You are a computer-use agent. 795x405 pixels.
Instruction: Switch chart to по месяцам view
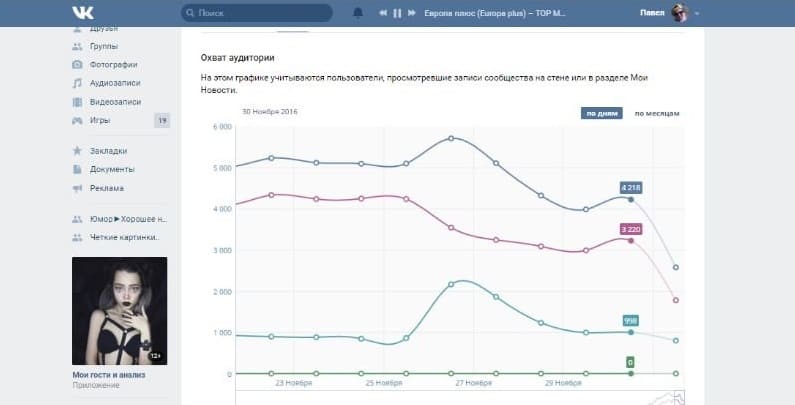(x=657, y=113)
